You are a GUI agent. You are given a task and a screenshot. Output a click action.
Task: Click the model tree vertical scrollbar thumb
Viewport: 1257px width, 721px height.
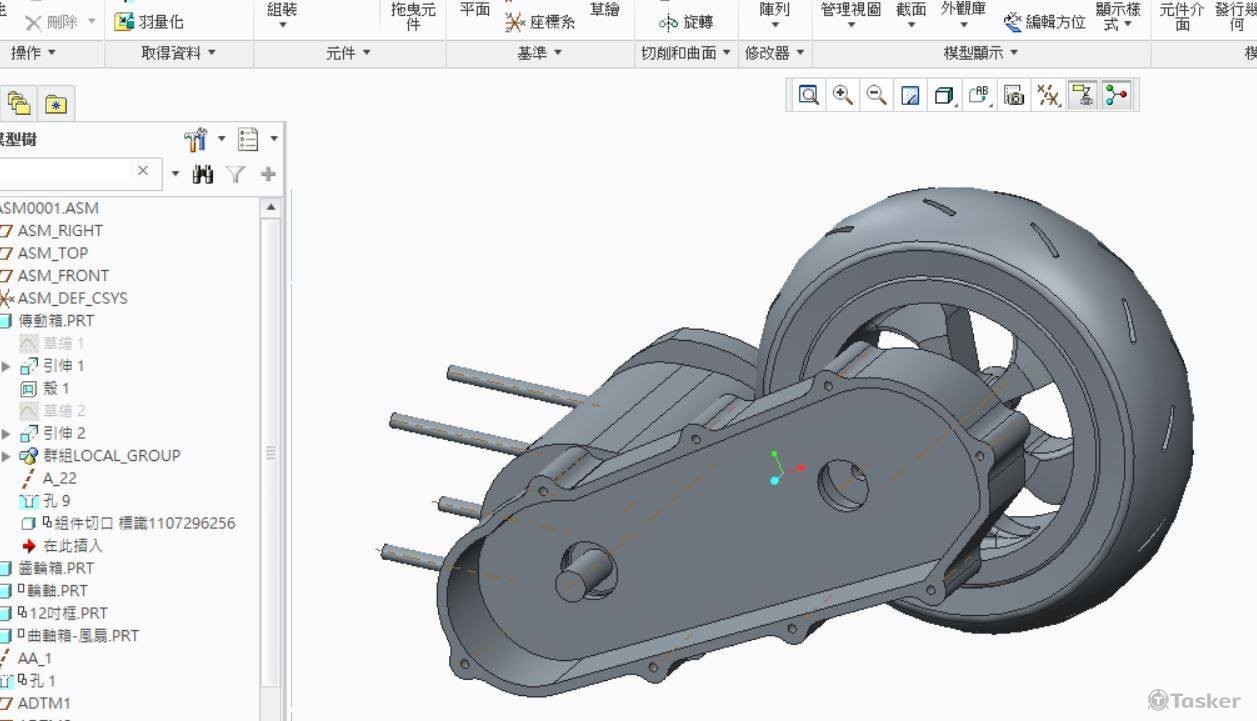click(x=270, y=452)
